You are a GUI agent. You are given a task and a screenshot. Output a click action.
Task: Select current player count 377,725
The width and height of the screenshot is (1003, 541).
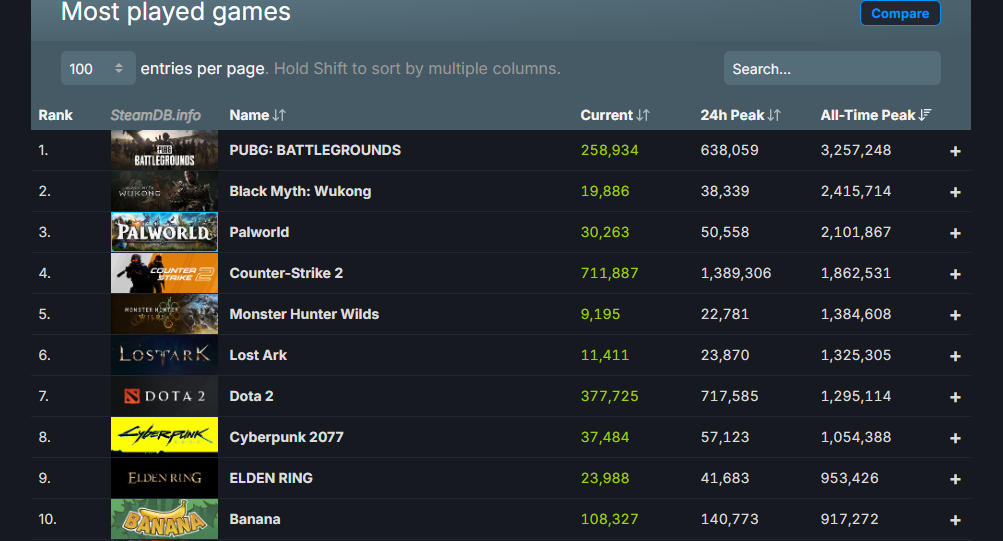point(609,396)
